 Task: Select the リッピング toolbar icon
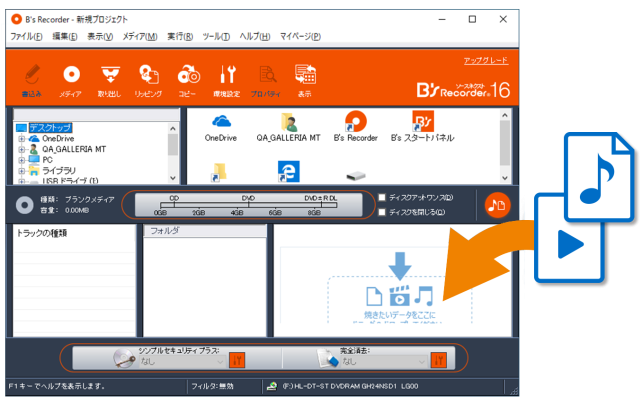click(x=148, y=81)
